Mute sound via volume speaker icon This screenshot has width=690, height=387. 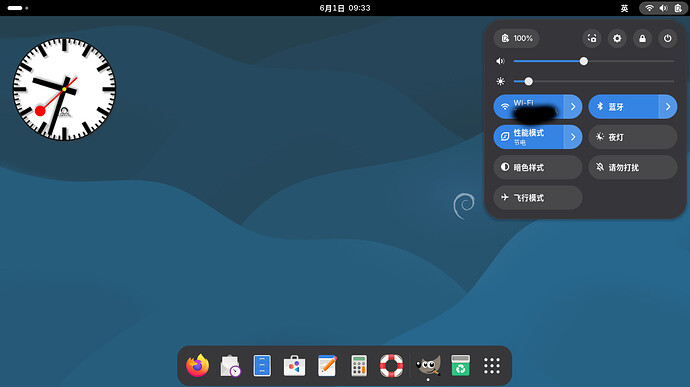tap(500, 61)
